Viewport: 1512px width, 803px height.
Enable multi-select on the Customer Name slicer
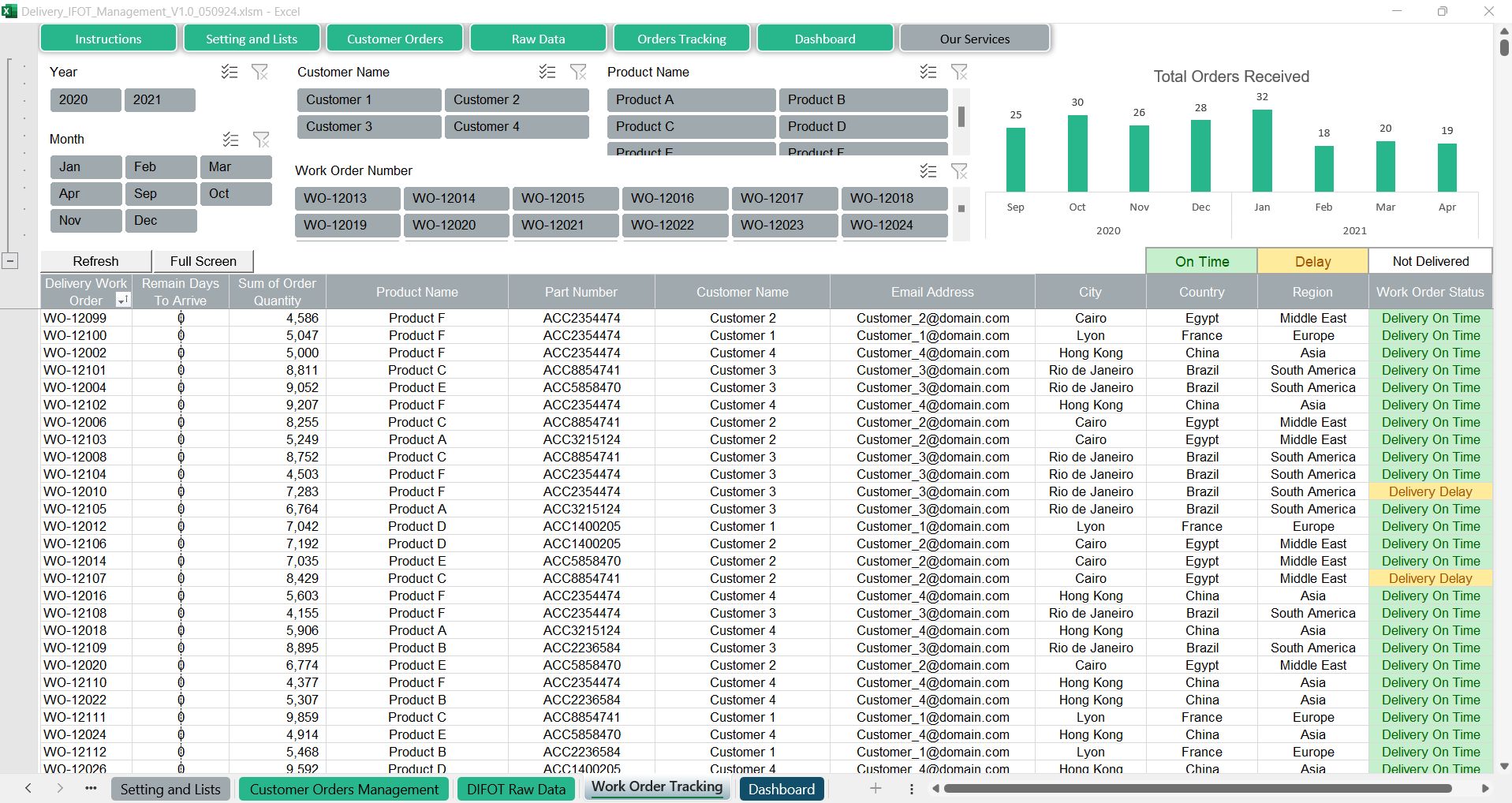click(547, 72)
